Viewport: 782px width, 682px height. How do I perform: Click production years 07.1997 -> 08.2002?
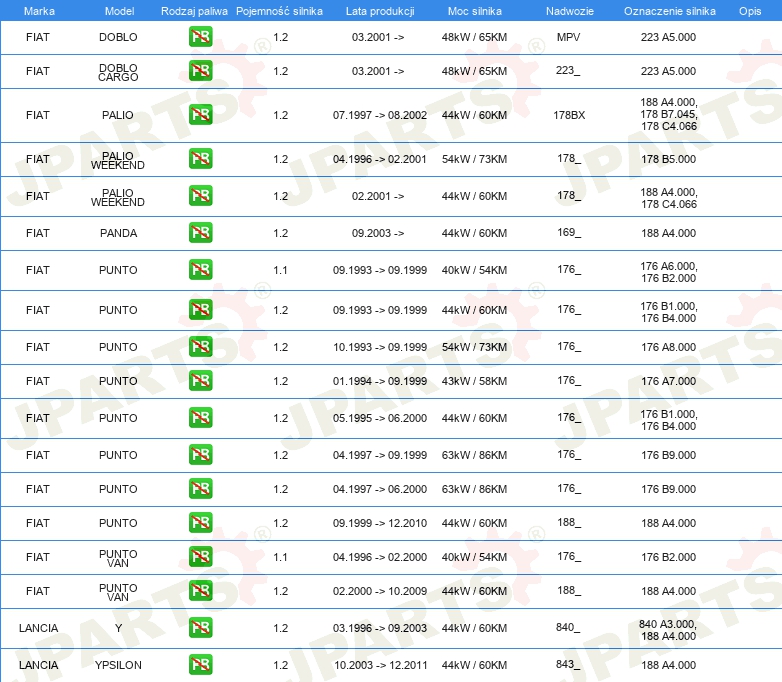click(x=380, y=115)
